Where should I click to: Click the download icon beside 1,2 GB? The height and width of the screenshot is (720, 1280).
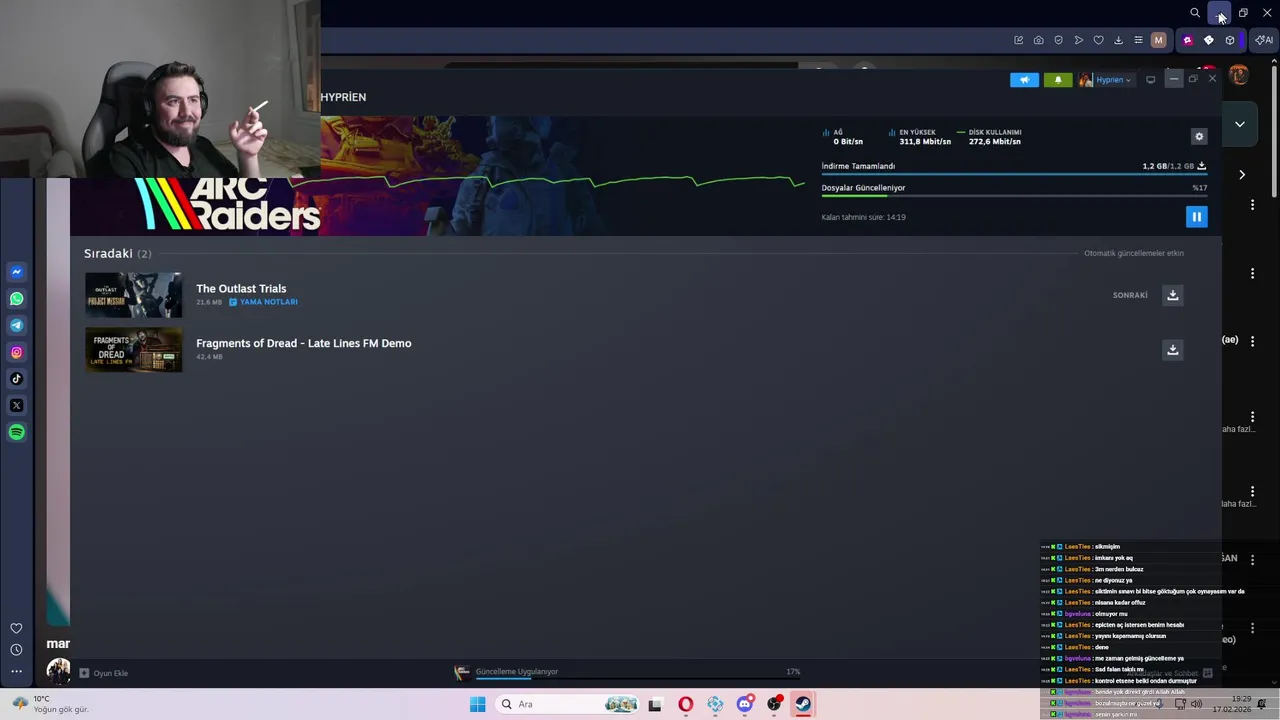pos(1202,166)
